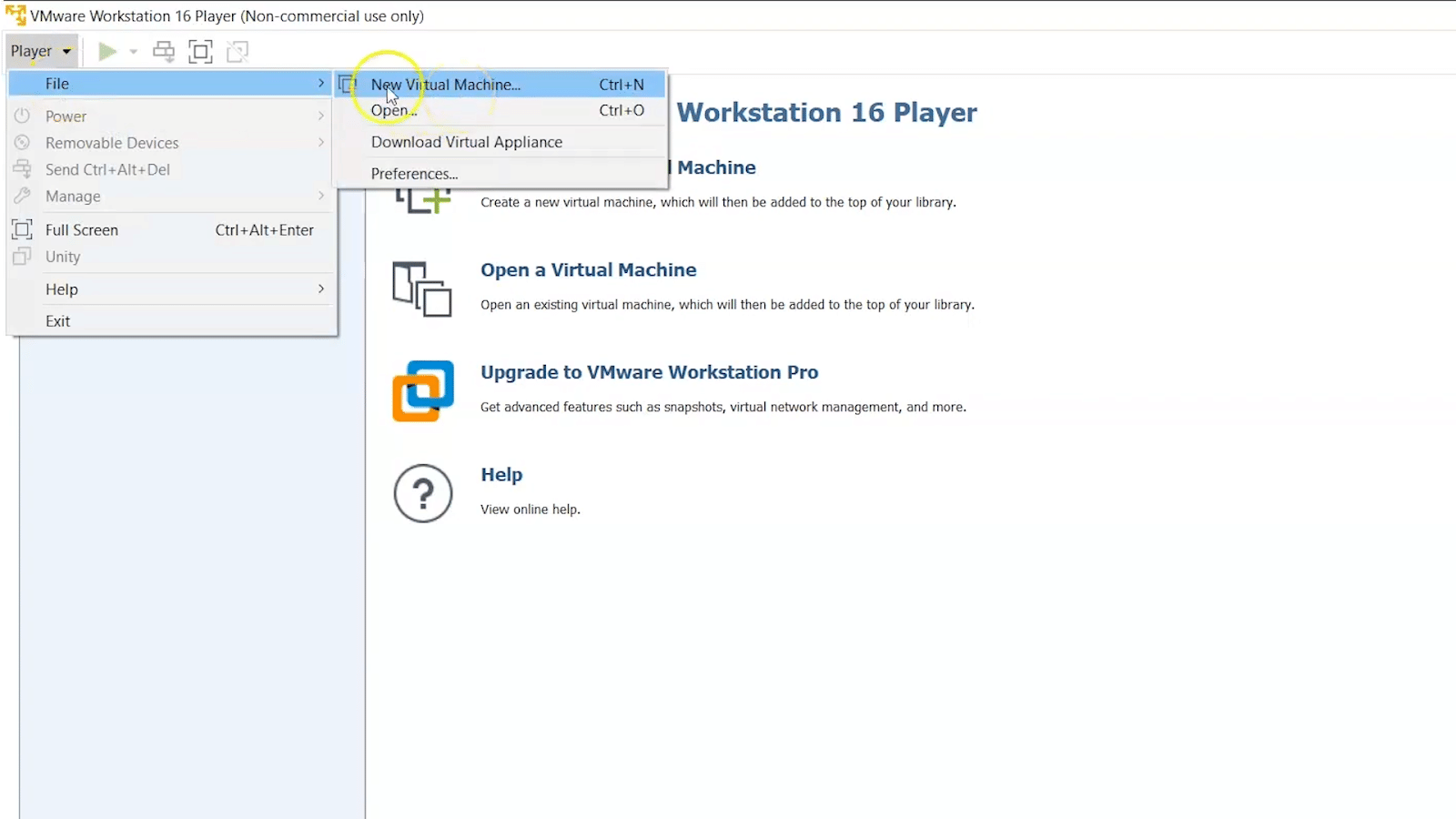
Task: Choose Full Screen menu entry
Action: point(172,230)
